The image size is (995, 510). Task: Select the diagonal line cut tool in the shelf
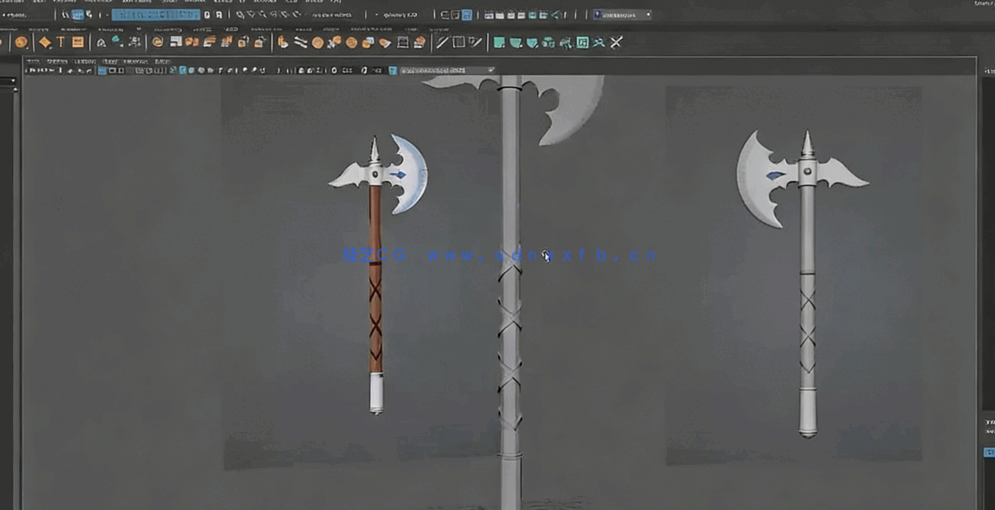pos(441,42)
